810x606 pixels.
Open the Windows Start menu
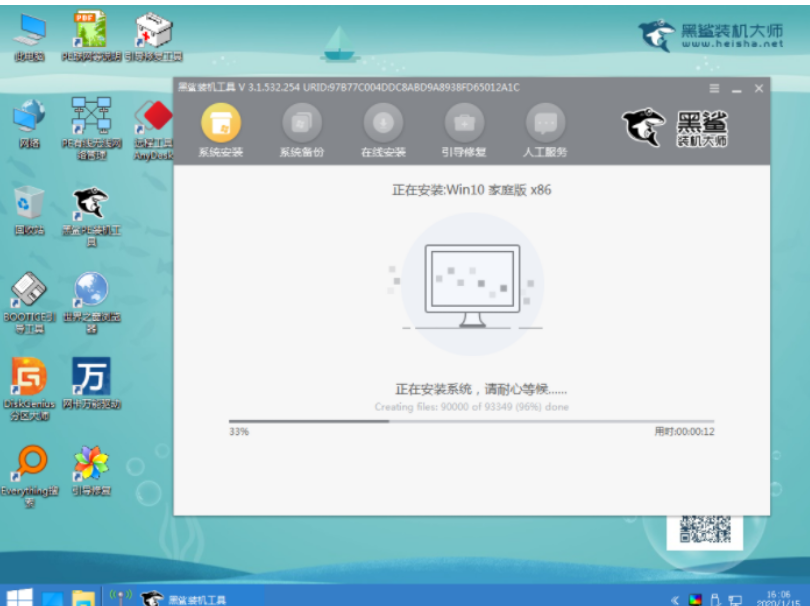pos(20,597)
